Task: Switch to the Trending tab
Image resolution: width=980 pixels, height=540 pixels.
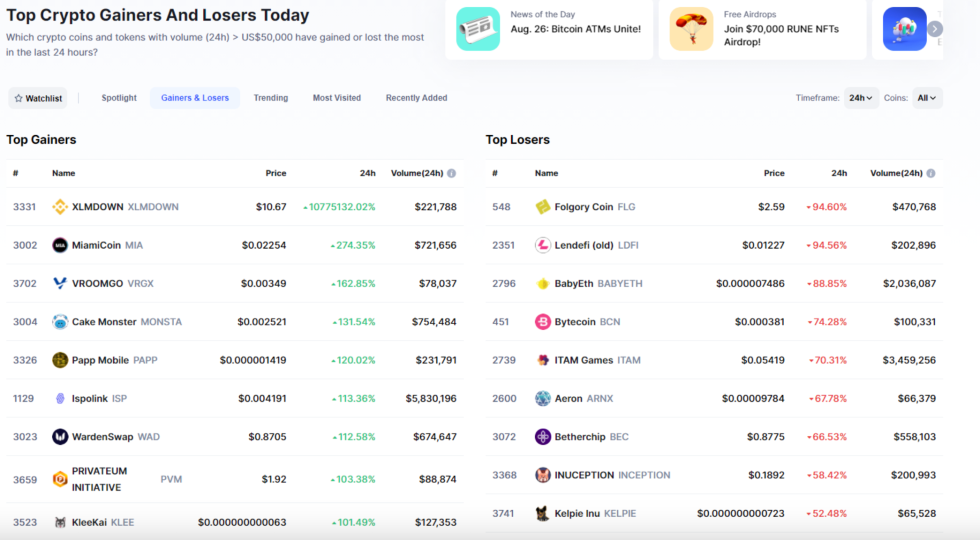Action: pyautogui.click(x=270, y=98)
